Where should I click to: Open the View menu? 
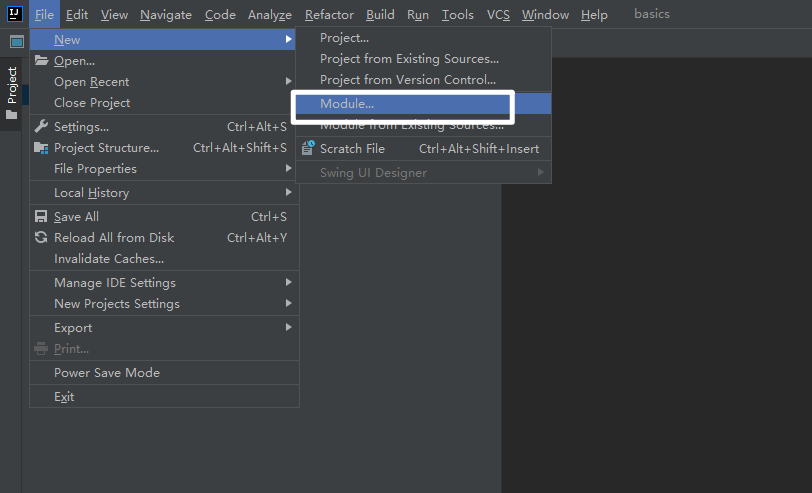[114, 14]
